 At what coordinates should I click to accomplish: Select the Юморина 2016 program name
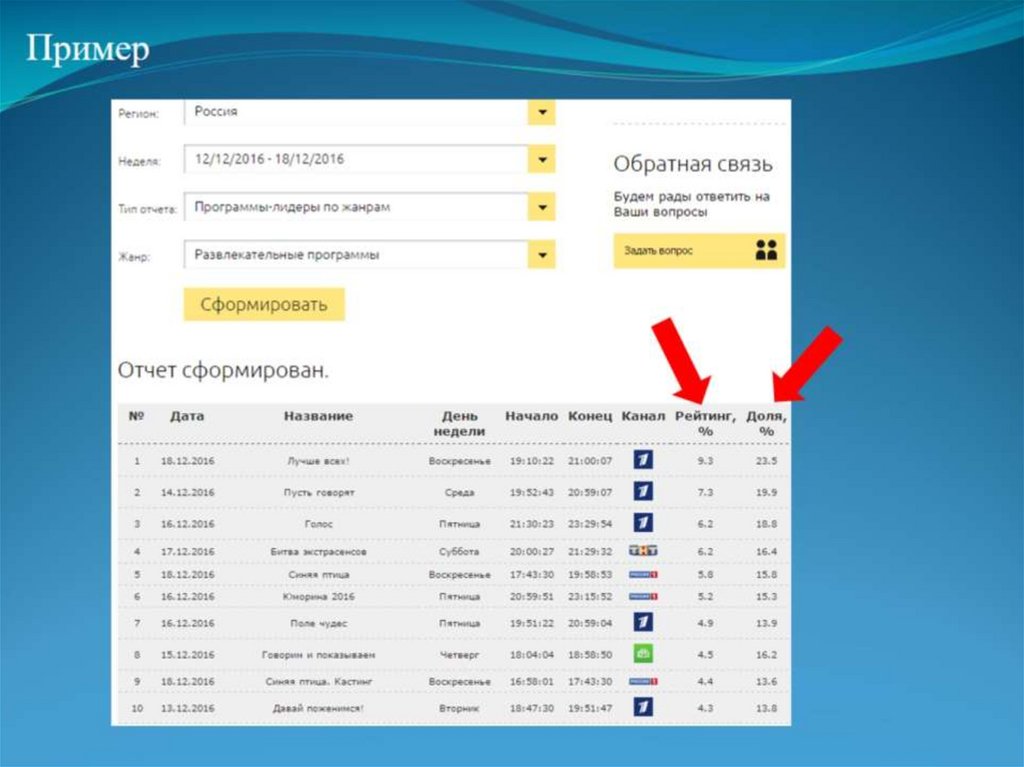point(319,597)
